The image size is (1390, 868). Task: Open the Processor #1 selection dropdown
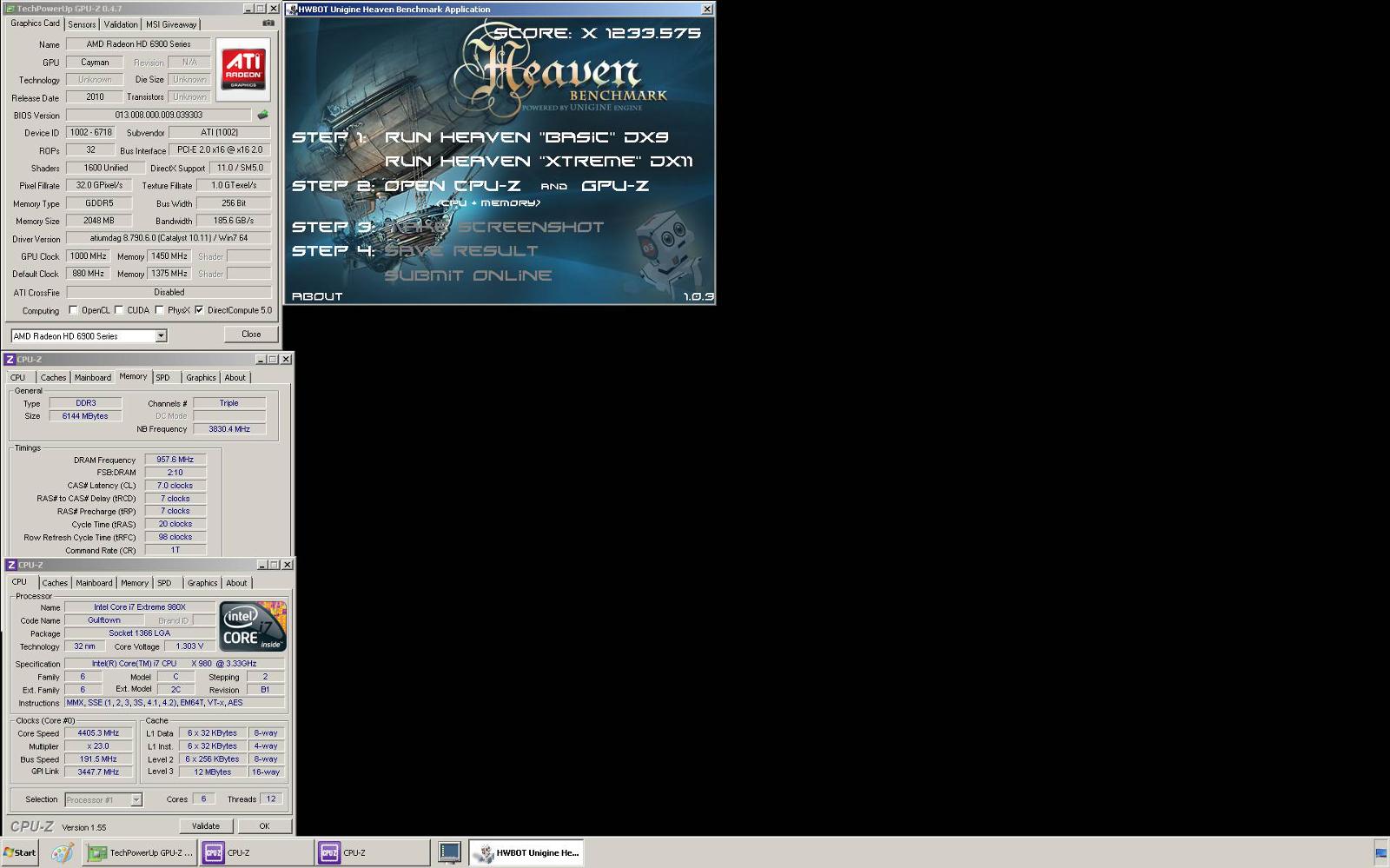click(136, 799)
